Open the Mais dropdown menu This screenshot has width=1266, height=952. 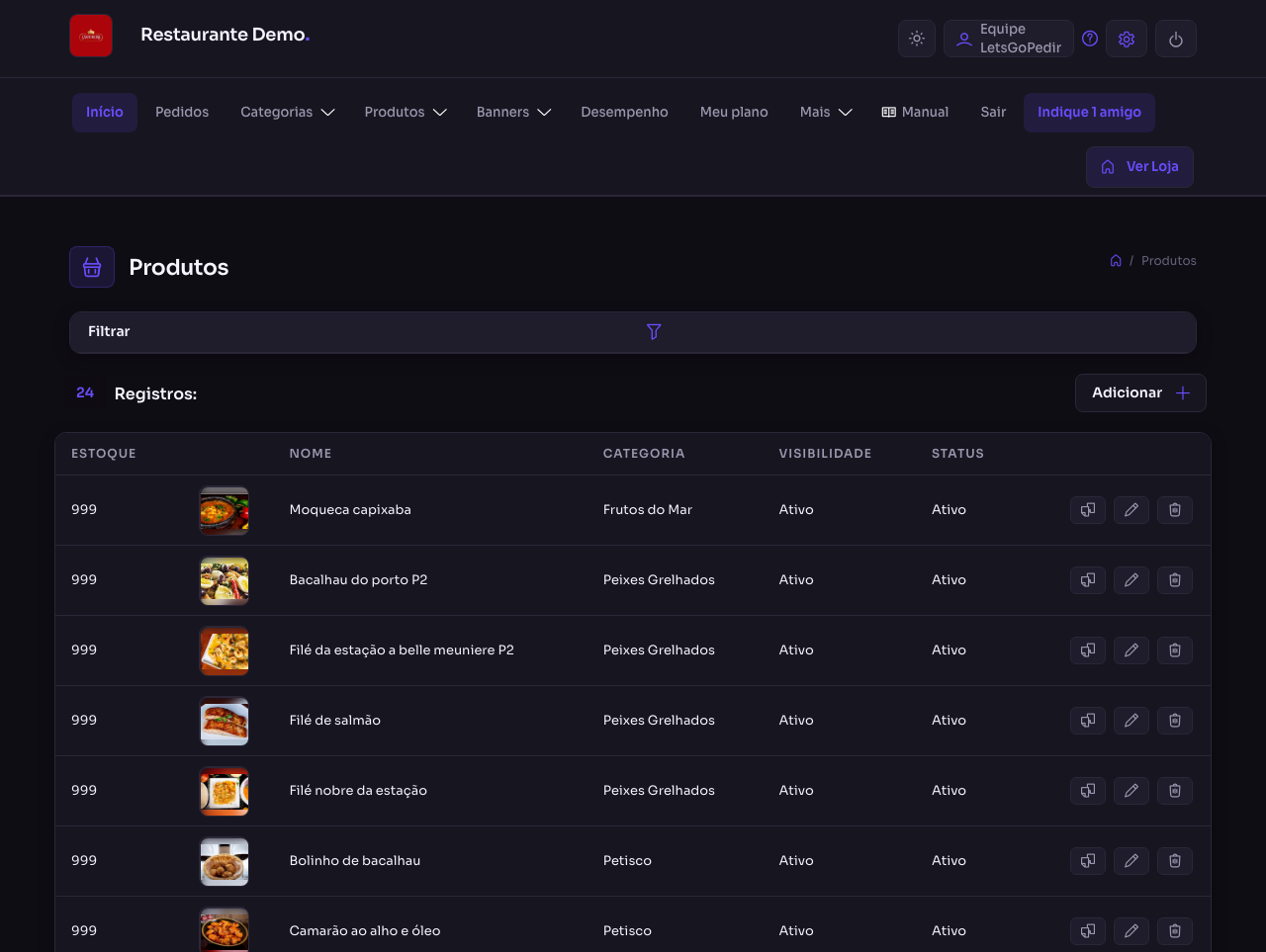tap(826, 113)
